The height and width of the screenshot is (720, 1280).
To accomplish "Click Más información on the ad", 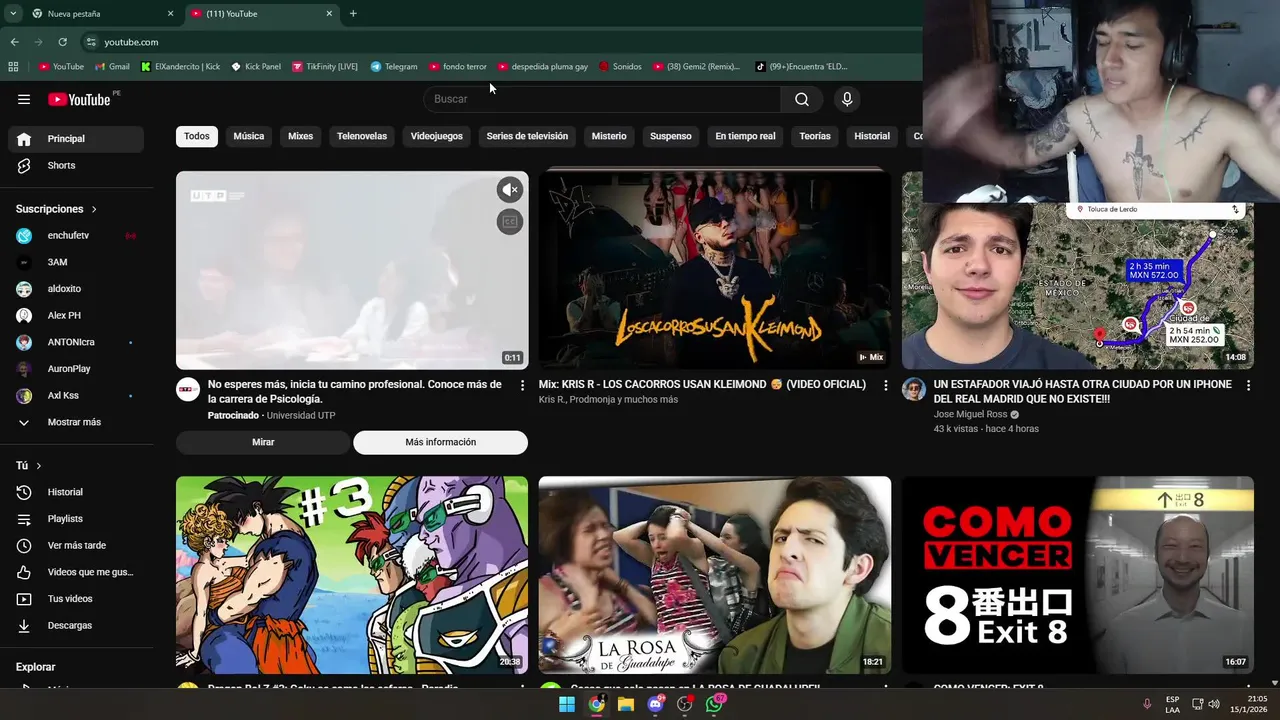I will coord(440,442).
